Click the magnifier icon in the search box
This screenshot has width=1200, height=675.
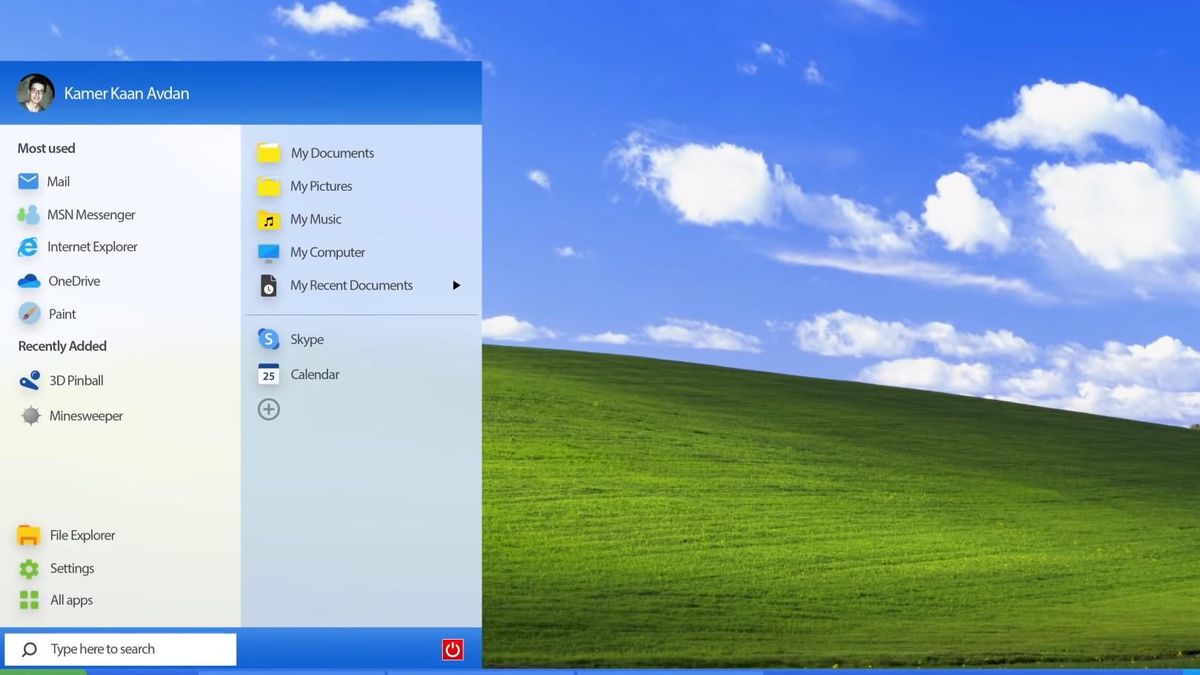[29, 649]
